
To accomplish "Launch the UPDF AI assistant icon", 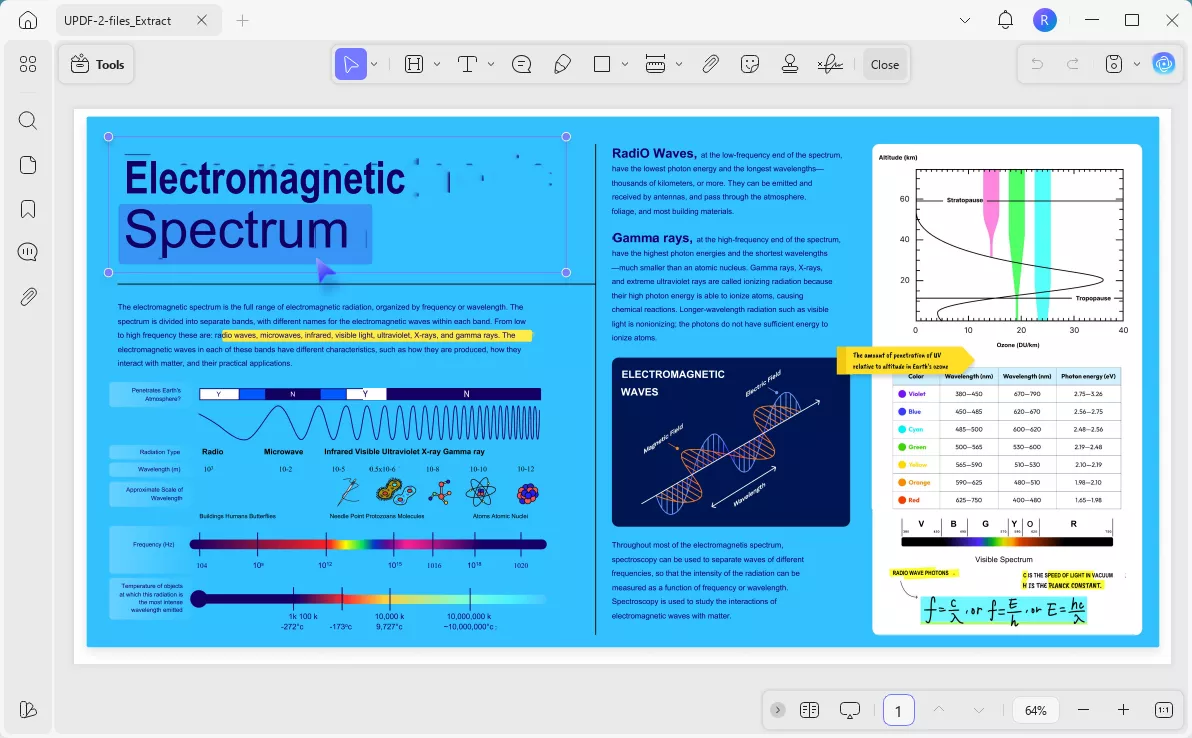I will [x=1163, y=64].
